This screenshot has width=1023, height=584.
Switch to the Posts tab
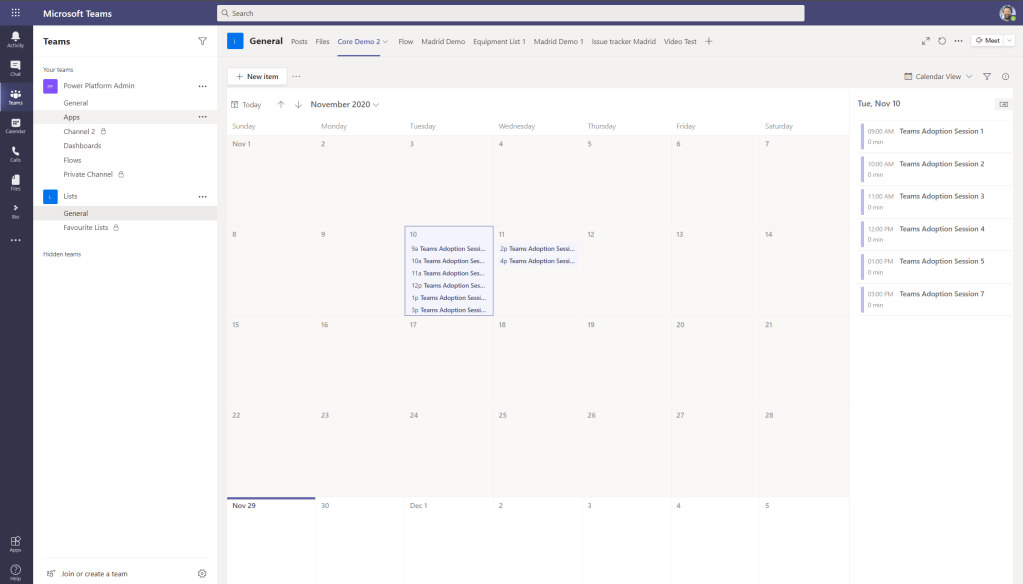point(299,42)
